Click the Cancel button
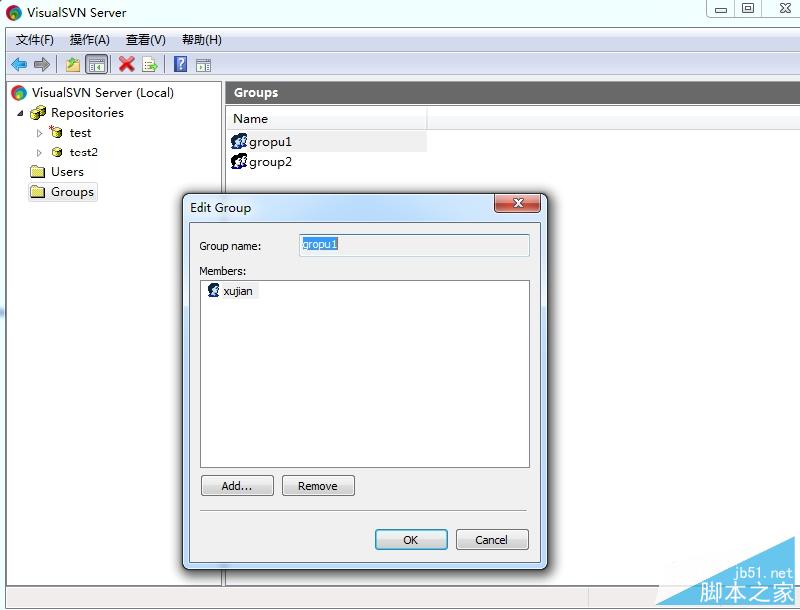The height and width of the screenshot is (610, 800). (492, 540)
